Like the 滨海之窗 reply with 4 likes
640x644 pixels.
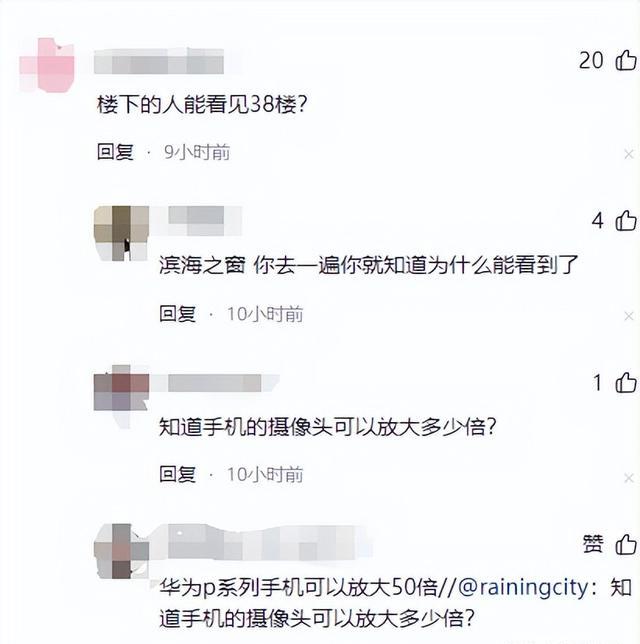[626, 221]
